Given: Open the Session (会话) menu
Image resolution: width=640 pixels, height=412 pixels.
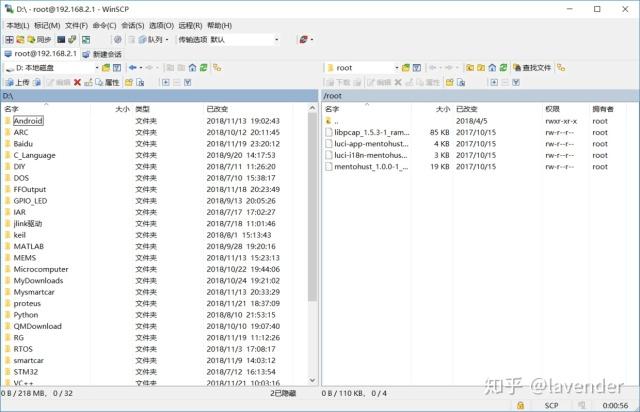Looking at the screenshot, I should coord(133,25).
